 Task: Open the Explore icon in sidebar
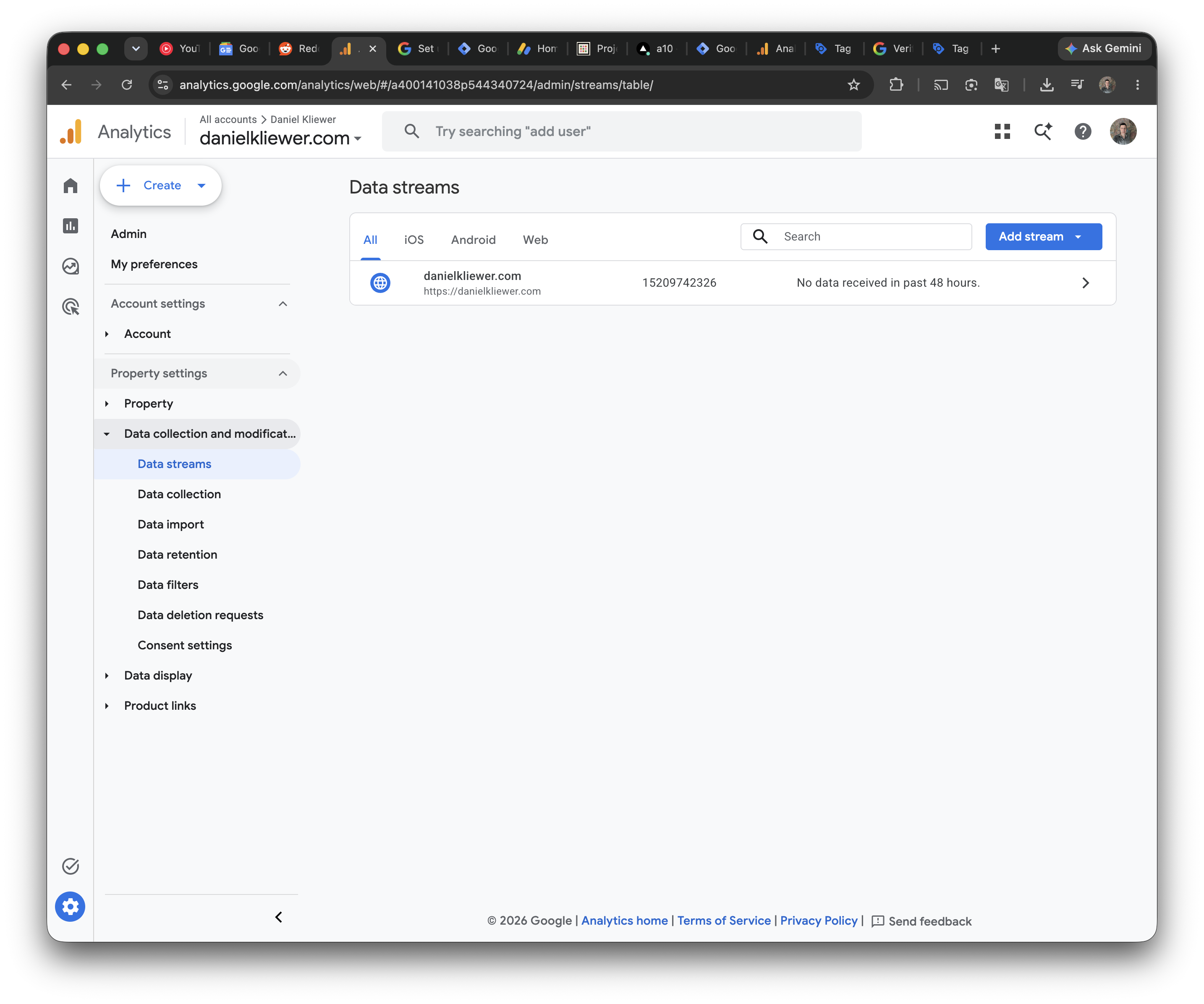[x=71, y=267]
